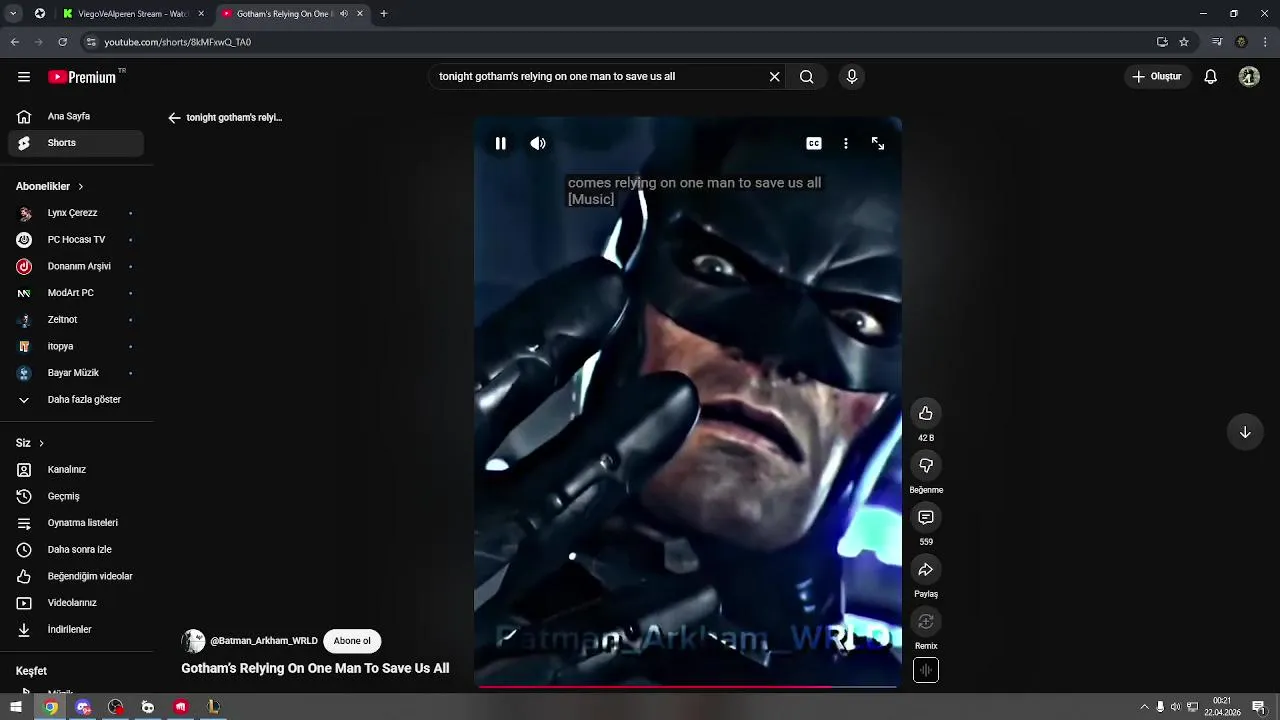Run search with the magnifier button
Screen dimensions: 1280x720
pyautogui.click(x=807, y=77)
